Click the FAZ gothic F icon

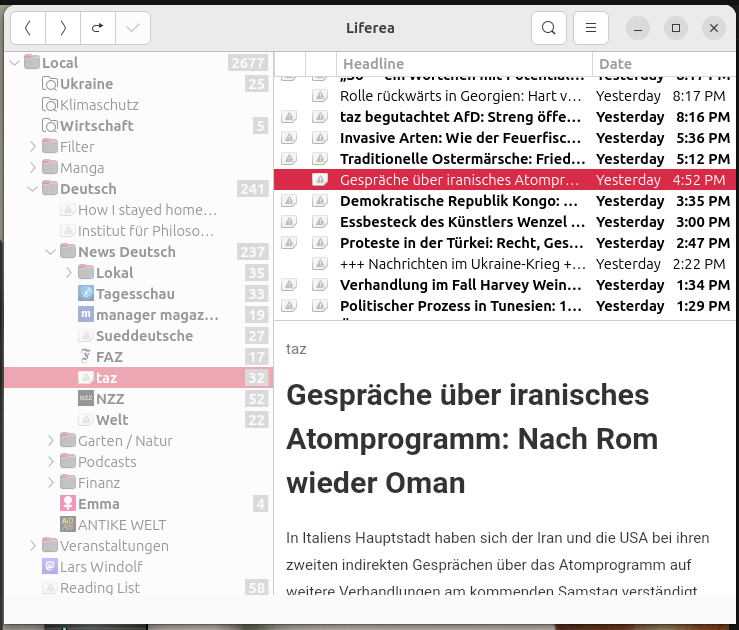click(86, 356)
